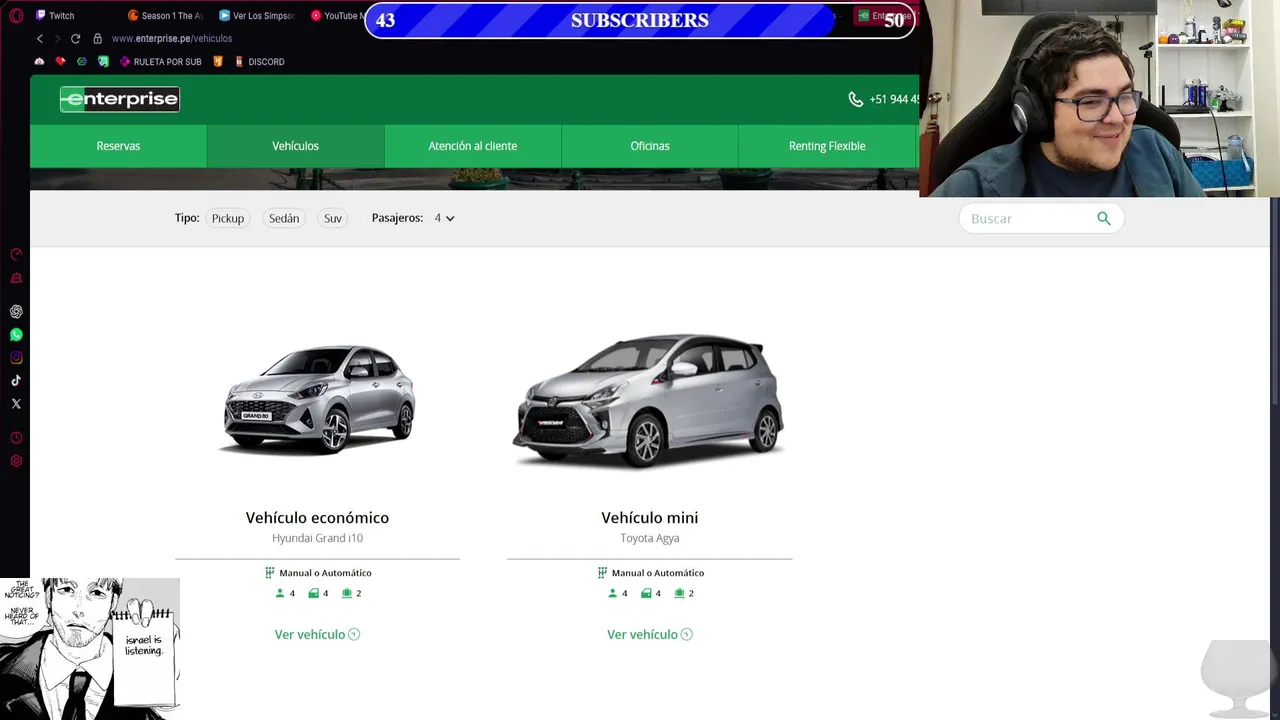The image size is (1280, 720).
Task: Toggle the Sedán type filter
Action: click(x=284, y=218)
